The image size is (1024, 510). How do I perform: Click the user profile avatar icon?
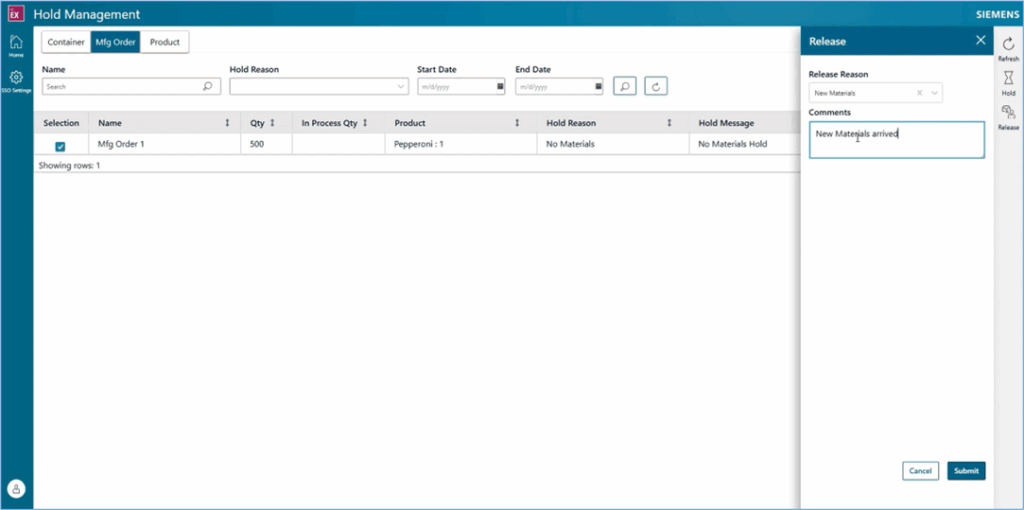click(x=16, y=488)
